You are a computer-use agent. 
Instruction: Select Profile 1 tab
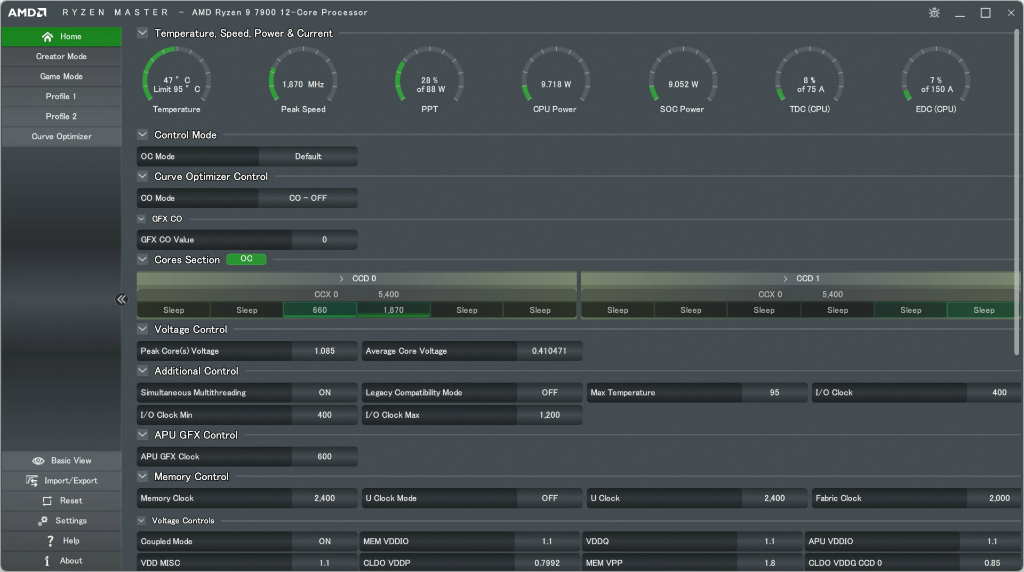coord(61,97)
